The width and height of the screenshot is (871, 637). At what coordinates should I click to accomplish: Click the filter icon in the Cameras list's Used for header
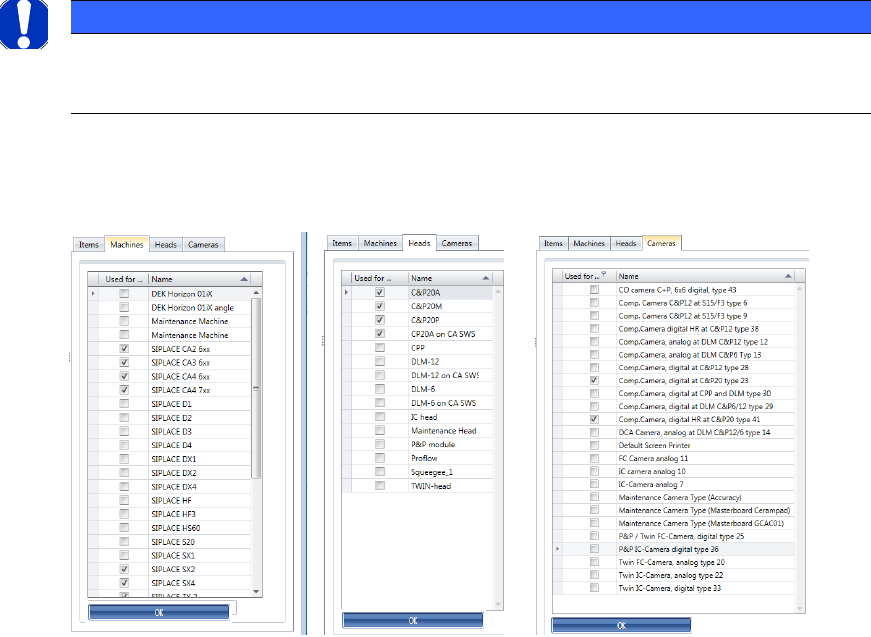(x=603, y=276)
